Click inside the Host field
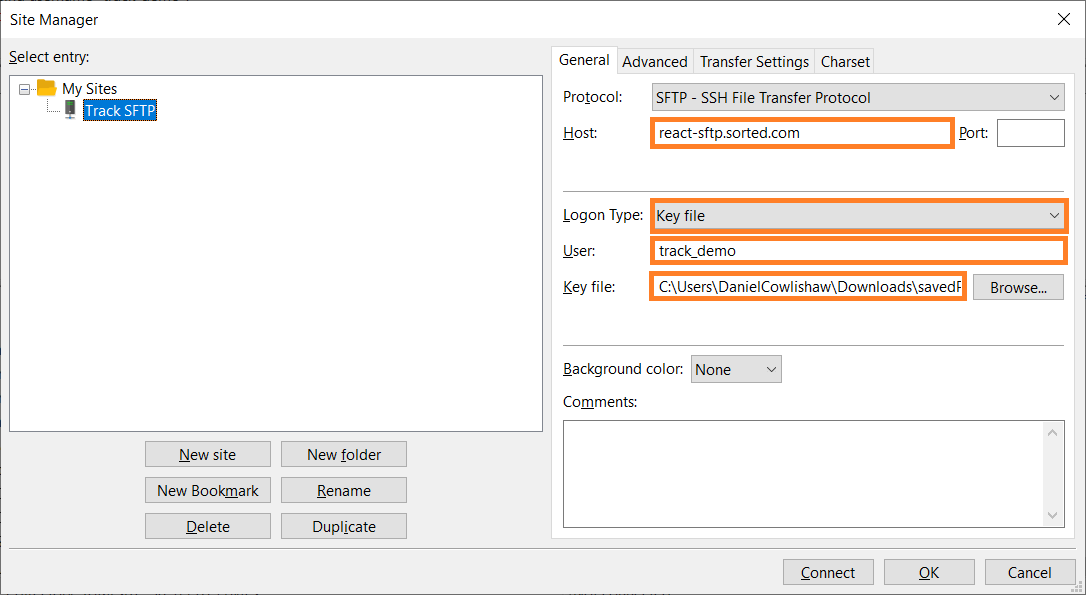1086x595 pixels. click(x=800, y=132)
